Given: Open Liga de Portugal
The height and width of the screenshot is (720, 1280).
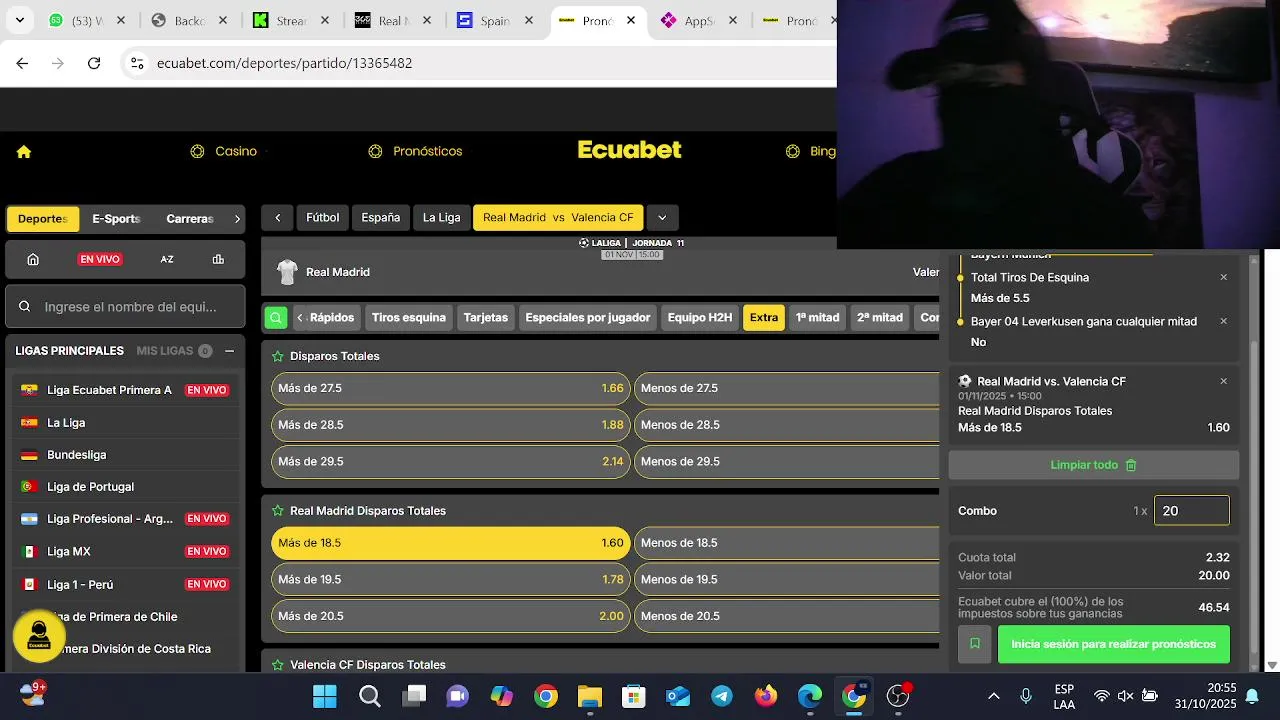Looking at the screenshot, I should pyautogui.click(x=125, y=487).
